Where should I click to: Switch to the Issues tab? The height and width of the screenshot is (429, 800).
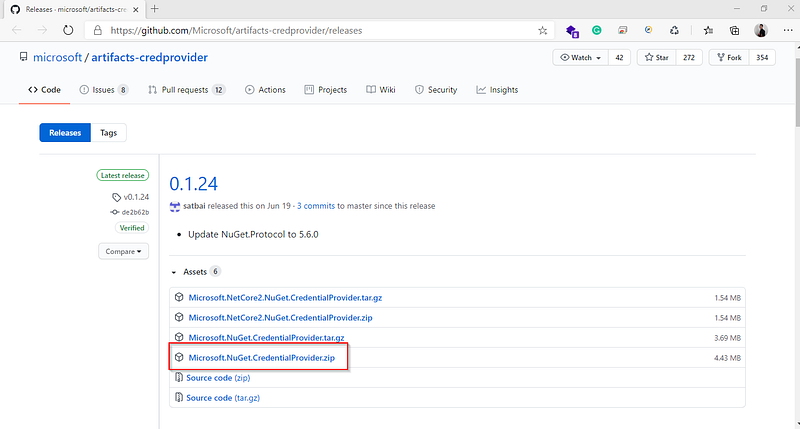pyautogui.click(x=104, y=90)
